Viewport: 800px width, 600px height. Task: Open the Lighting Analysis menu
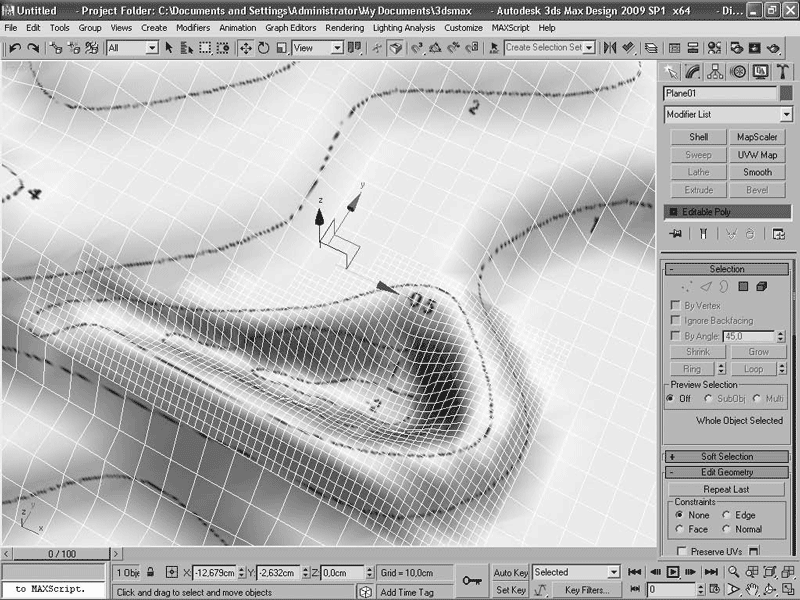tap(404, 28)
